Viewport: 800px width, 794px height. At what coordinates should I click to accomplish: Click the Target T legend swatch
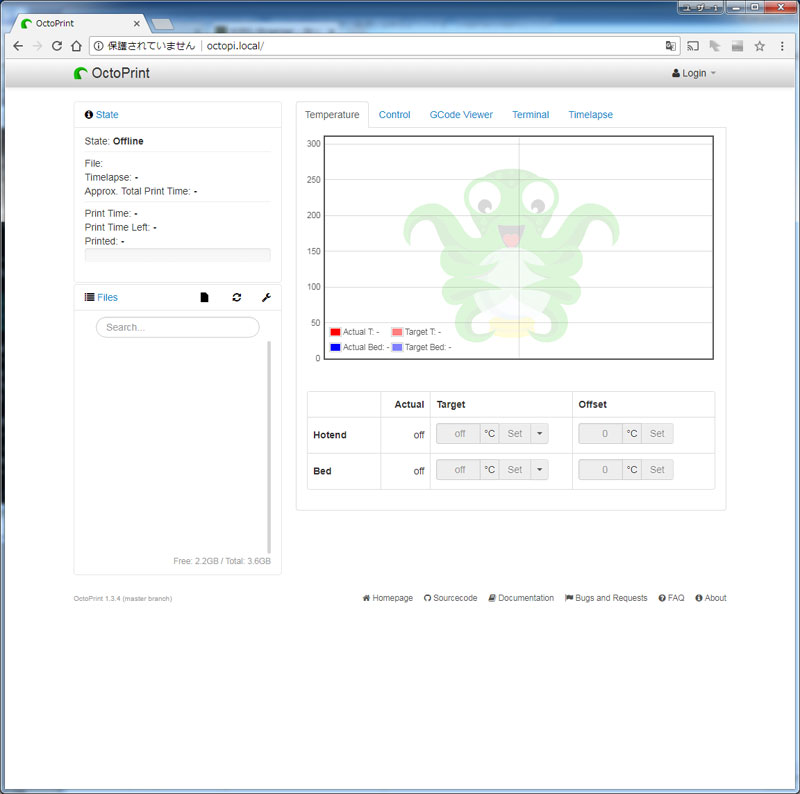[x=397, y=332]
